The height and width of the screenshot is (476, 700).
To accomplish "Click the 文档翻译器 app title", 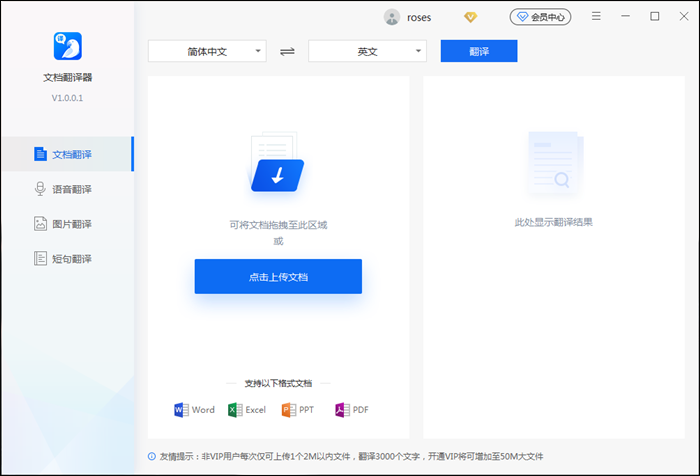I will 67,77.
